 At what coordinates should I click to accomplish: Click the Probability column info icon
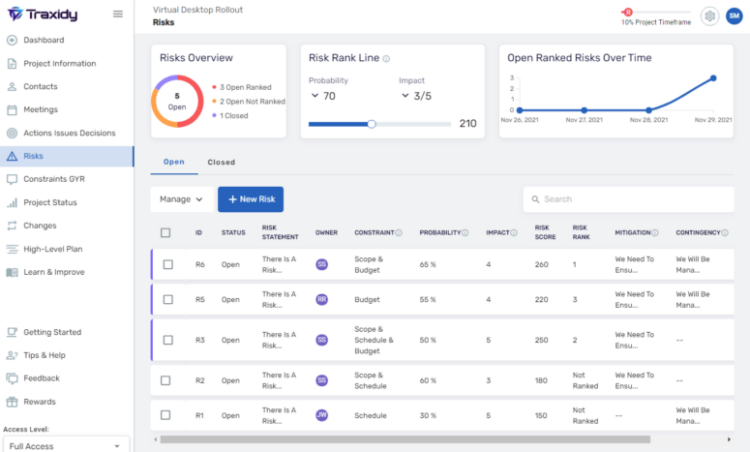[465, 233]
